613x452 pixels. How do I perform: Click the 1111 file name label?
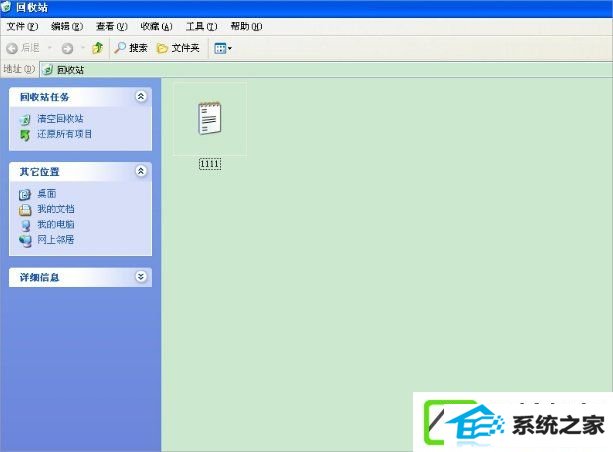pyautogui.click(x=210, y=164)
